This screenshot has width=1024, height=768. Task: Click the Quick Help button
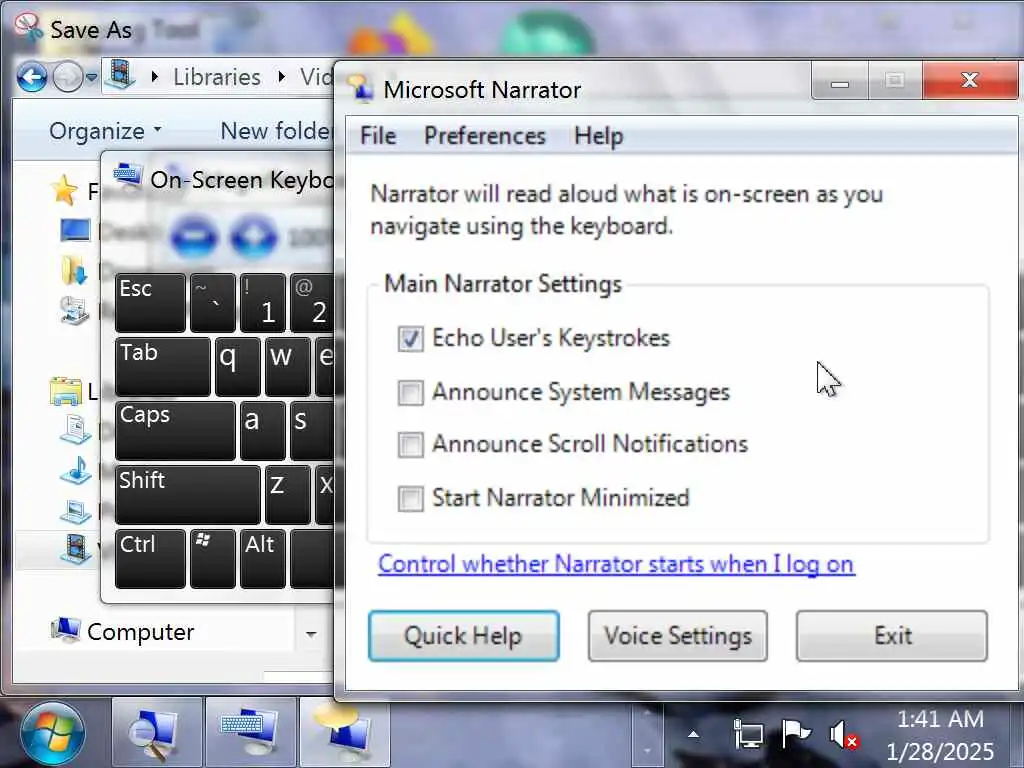464,635
